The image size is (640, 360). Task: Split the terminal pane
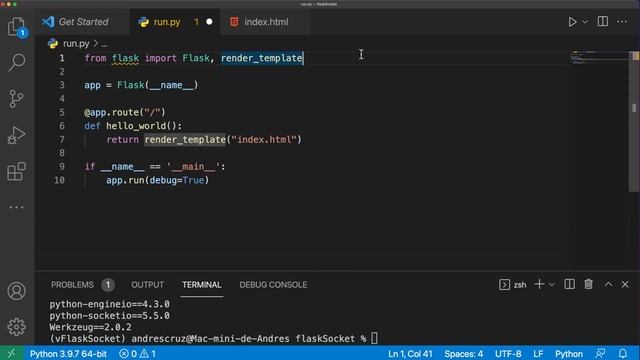569,284
